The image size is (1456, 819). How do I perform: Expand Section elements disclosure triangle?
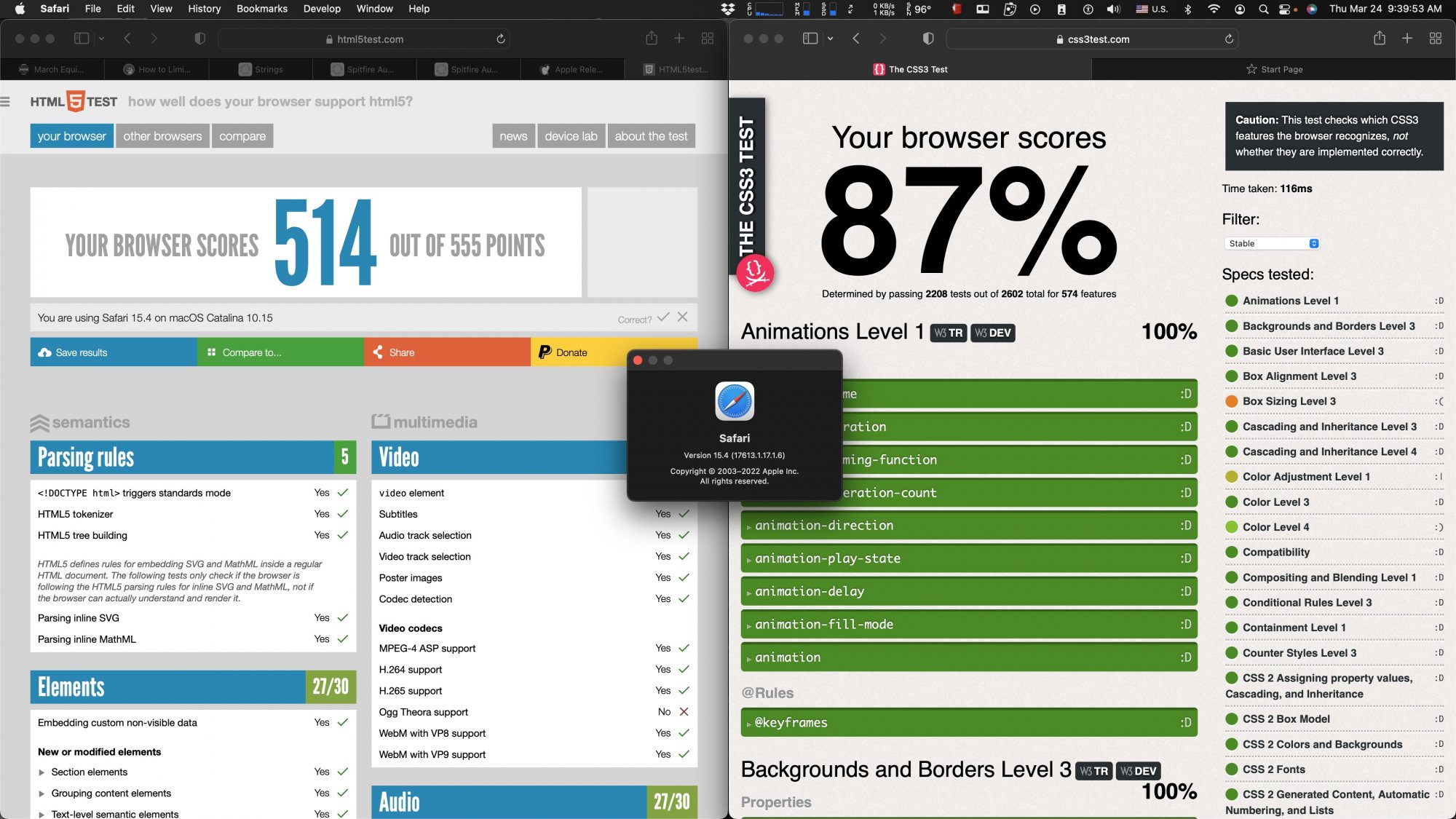coord(41,772)
